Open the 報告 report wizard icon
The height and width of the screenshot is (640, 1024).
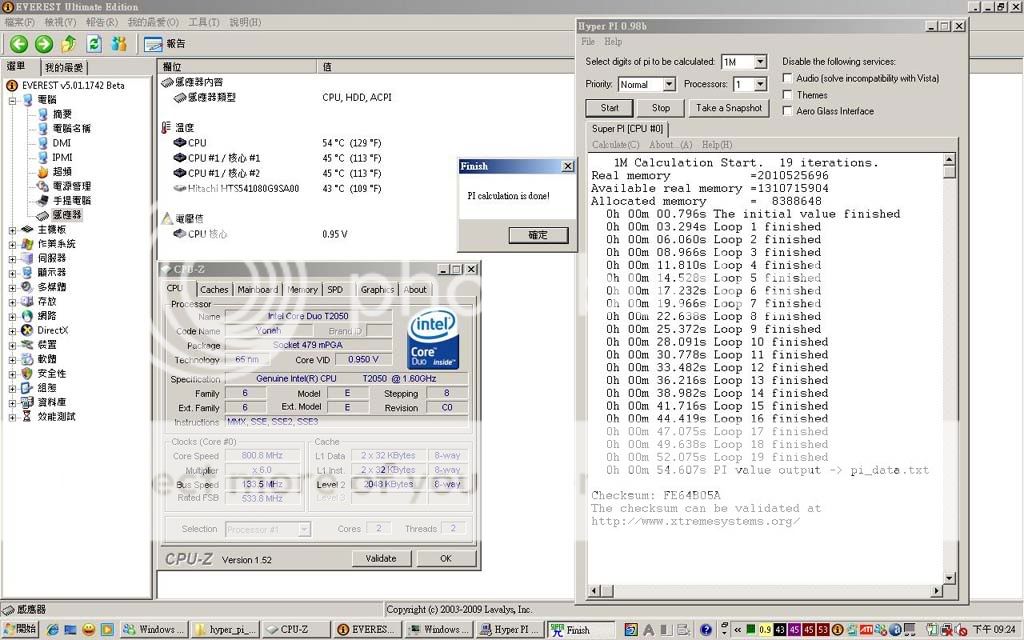click(153, 44)
